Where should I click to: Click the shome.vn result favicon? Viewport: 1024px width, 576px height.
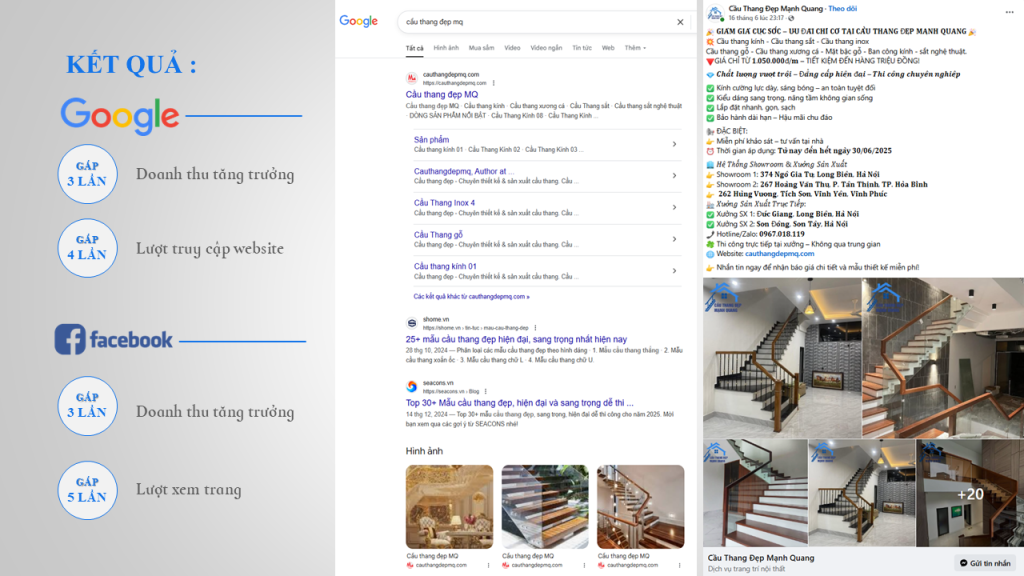point(412,323)
